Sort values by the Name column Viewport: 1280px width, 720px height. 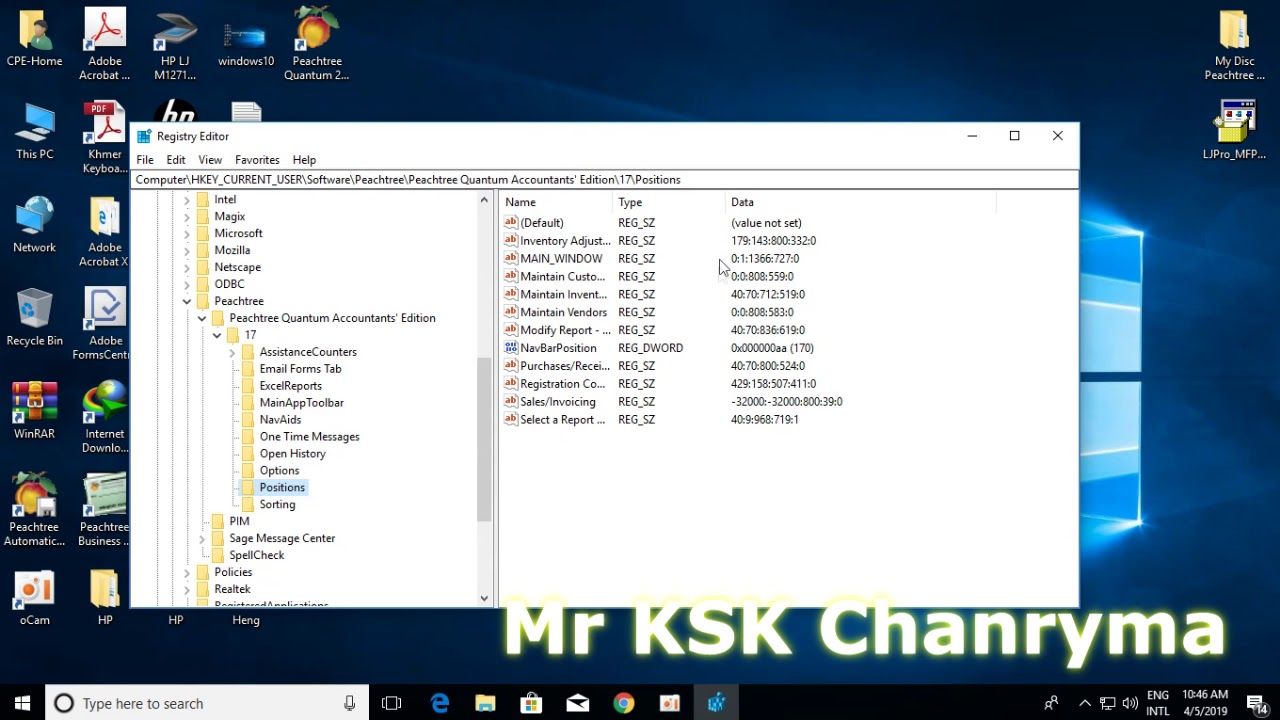point(556,202)
